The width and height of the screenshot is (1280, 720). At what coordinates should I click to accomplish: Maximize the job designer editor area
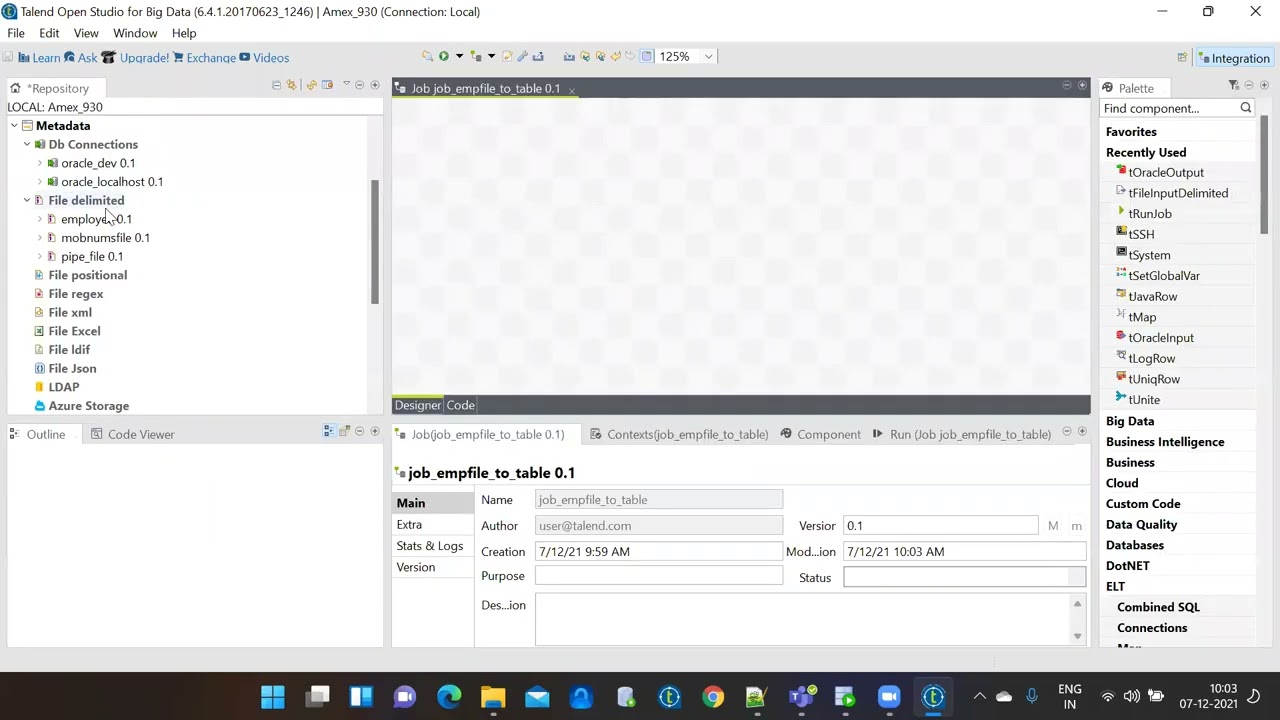coord(1082,86)
